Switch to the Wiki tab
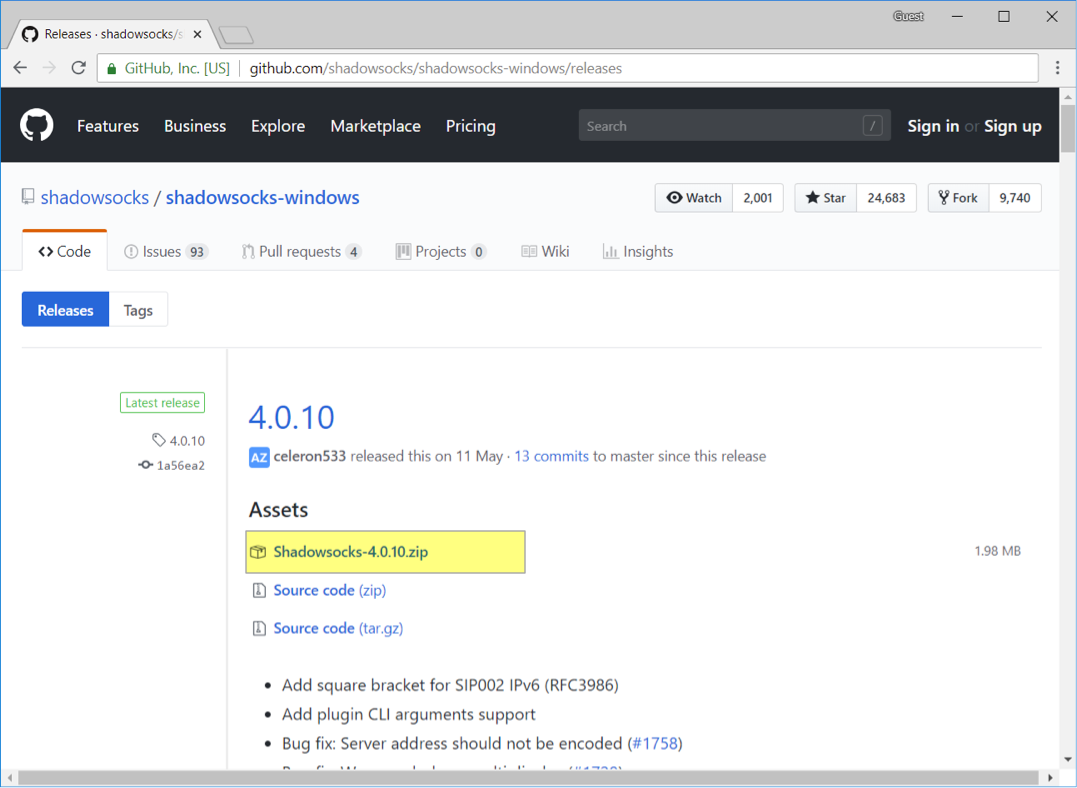The height and width of the screenshot is (788, 1077). (x=545, y=251)
